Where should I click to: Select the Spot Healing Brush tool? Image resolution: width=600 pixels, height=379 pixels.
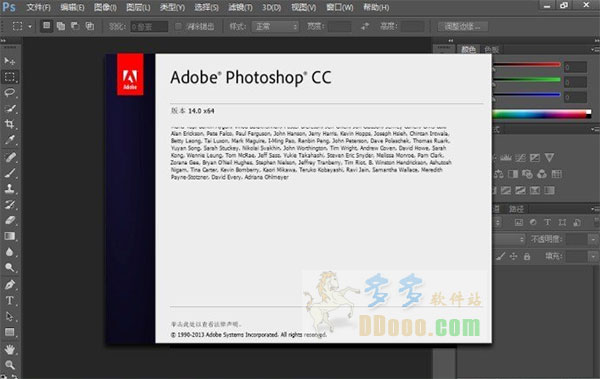click(x=10, y=157)
